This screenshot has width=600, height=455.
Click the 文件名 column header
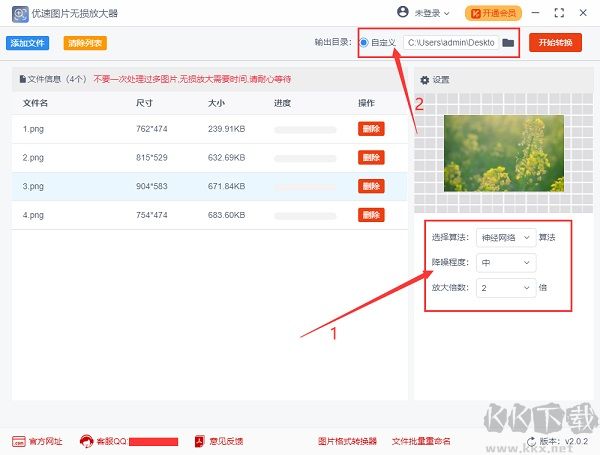click(x=35, y=103)
